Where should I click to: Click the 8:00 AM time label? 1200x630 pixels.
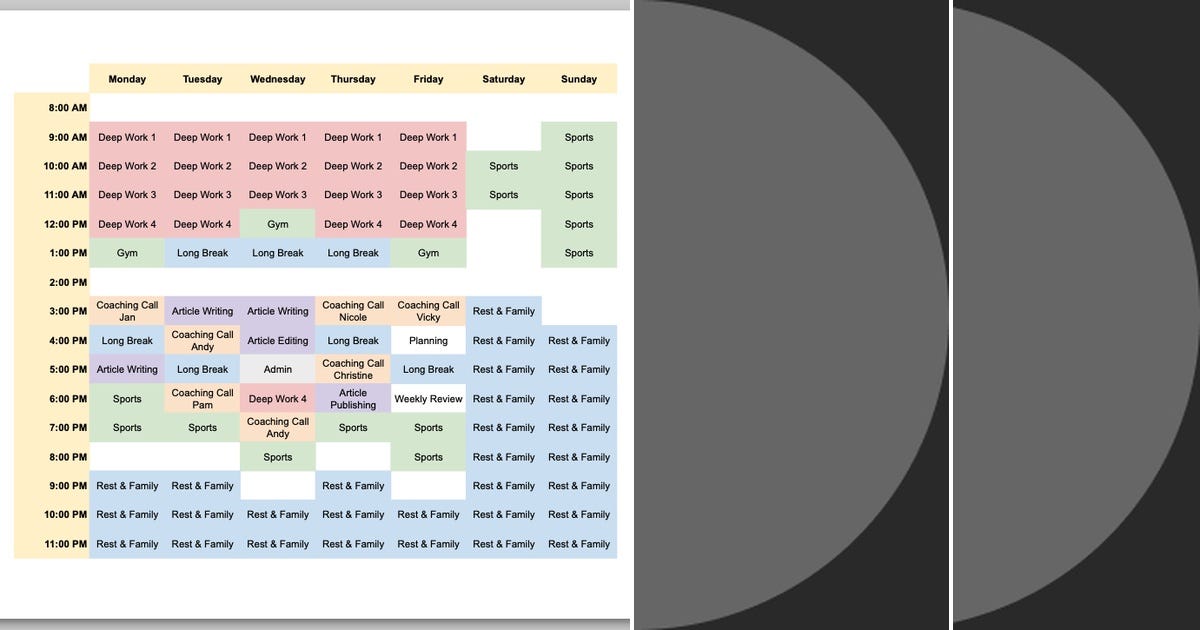(x=67, y=108)
